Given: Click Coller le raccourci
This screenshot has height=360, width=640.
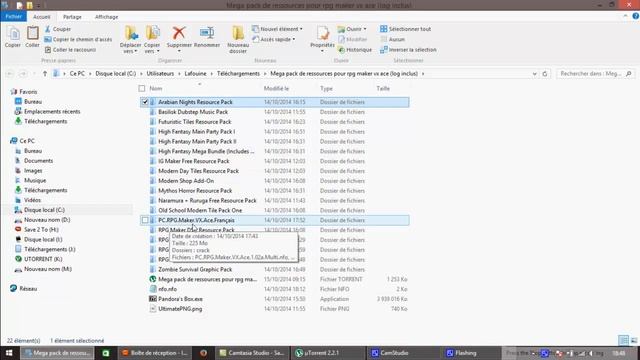Looking at the screenshot, I should [70, 49].
